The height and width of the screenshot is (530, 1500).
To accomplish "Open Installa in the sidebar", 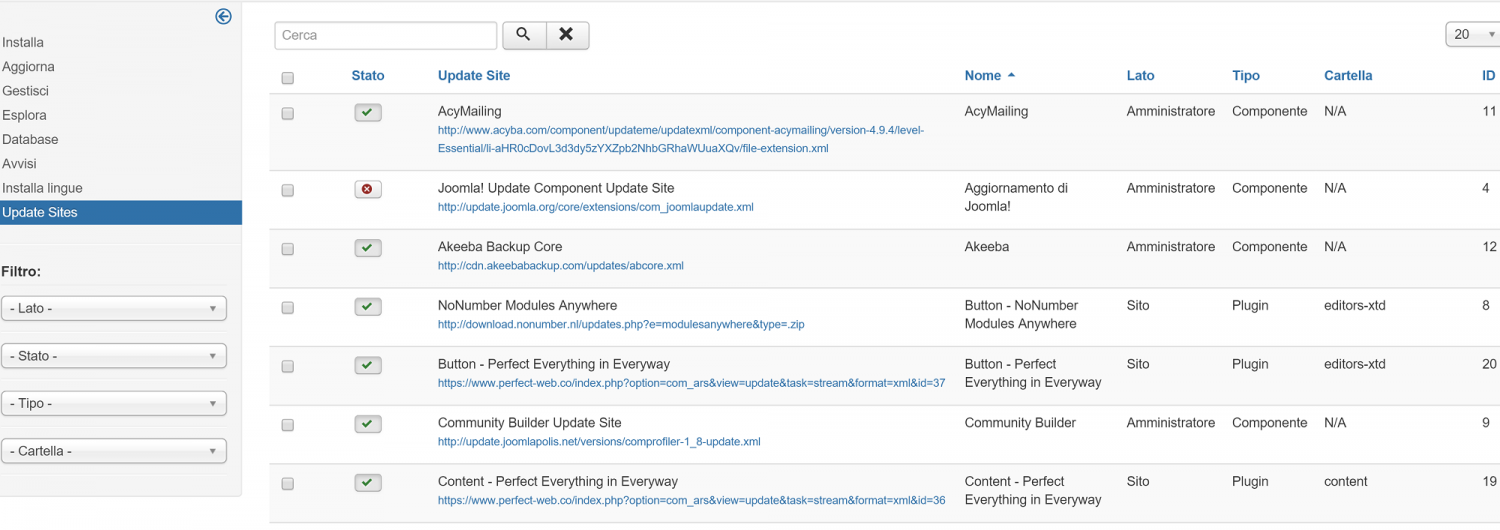I will [x=23, y=43].
